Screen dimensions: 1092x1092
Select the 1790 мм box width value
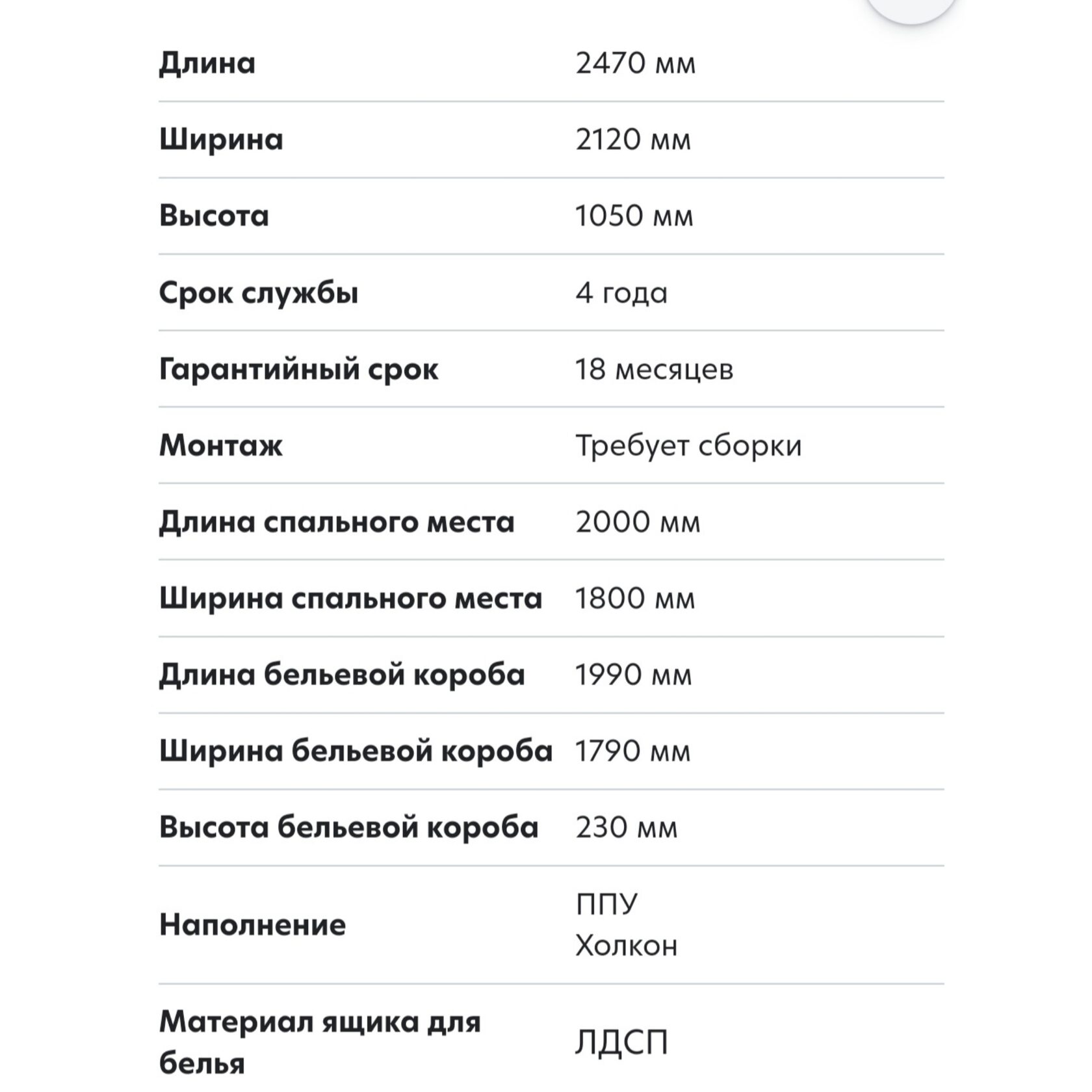click(632, 751)
